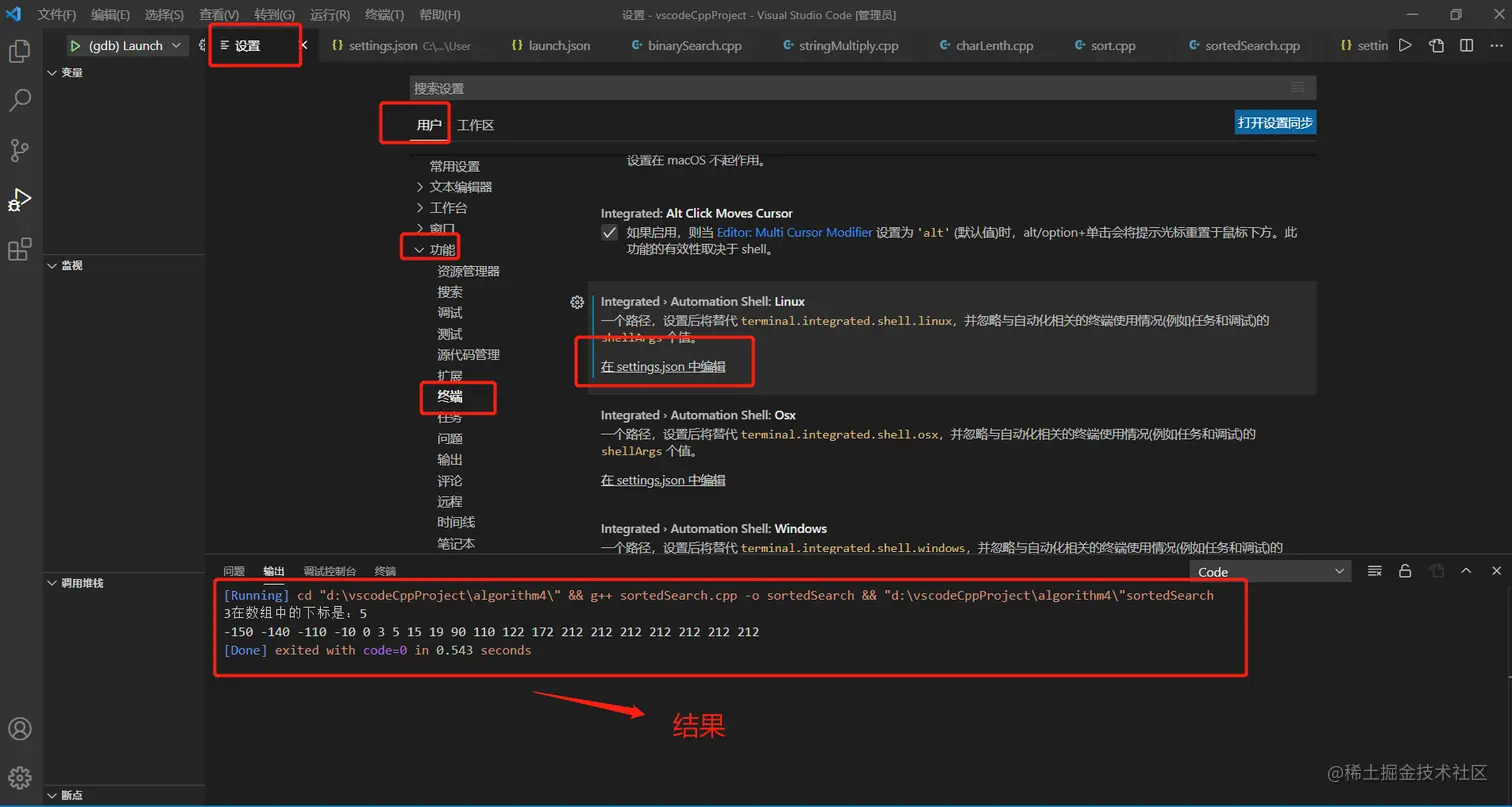Select 终端 in settings tree
The height and width of the screenshot is (807, 1512).
point(449,397)
